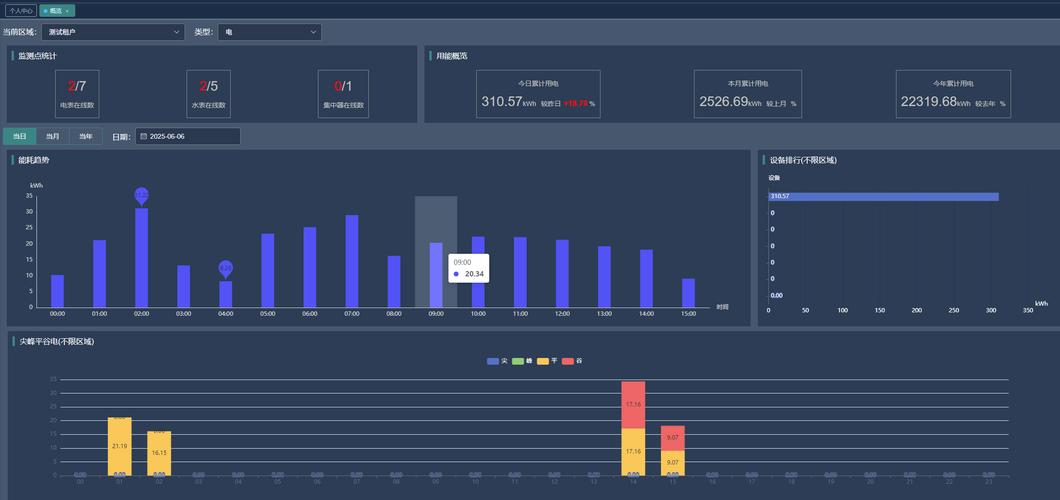Click the max-value marker pin above 02:00 bar
Screen dimensions: 1060x500
coord(141,196)
